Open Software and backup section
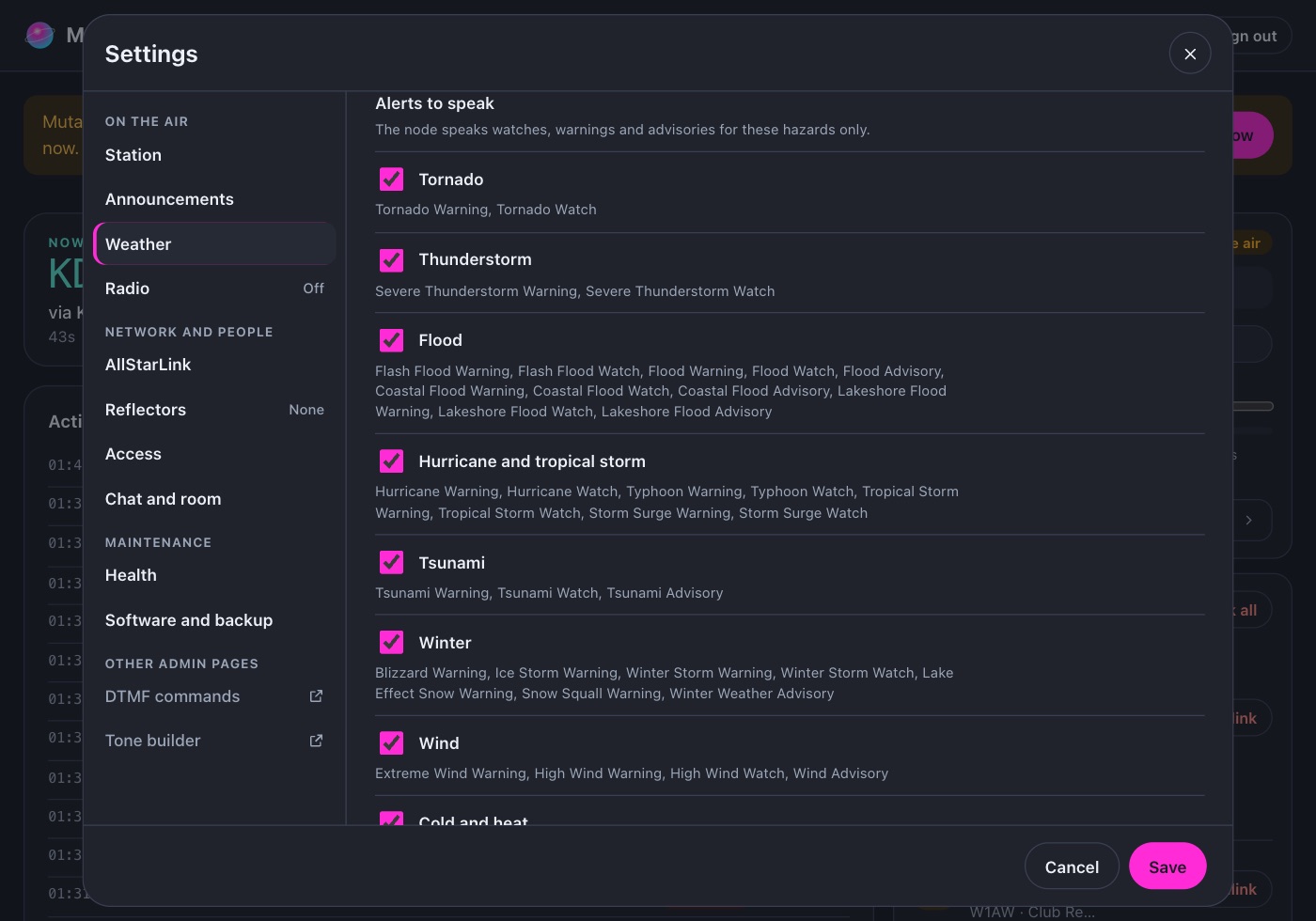1316x921 pixels. pos(214,620)
